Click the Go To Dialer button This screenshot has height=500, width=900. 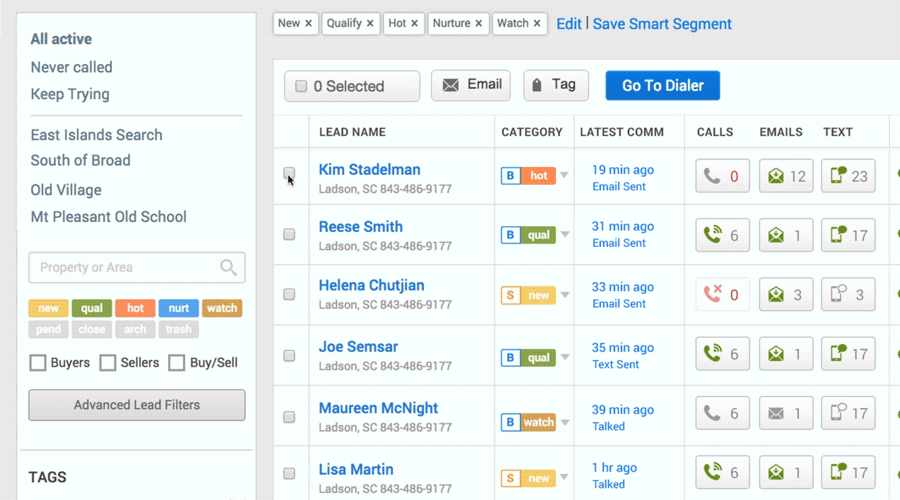[662, 86]
